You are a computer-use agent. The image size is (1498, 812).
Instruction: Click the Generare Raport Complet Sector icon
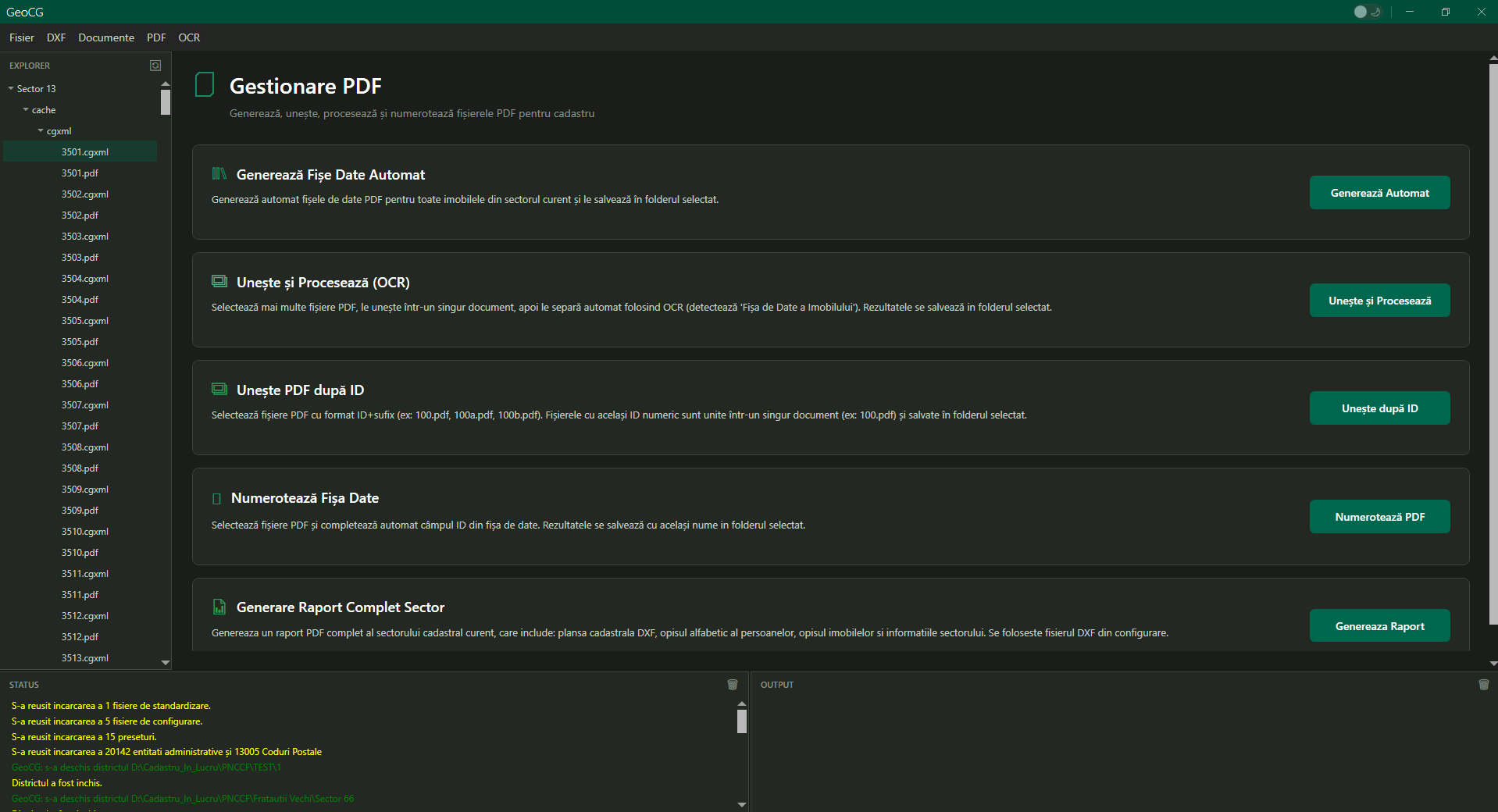[219, 607]
